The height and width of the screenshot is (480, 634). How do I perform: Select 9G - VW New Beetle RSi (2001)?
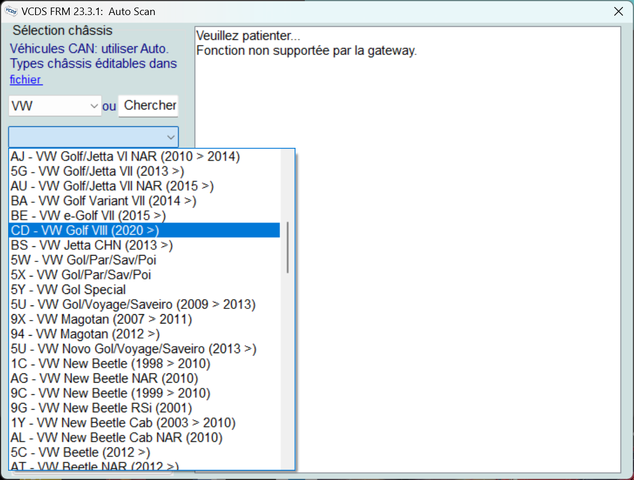coord(144,408)
